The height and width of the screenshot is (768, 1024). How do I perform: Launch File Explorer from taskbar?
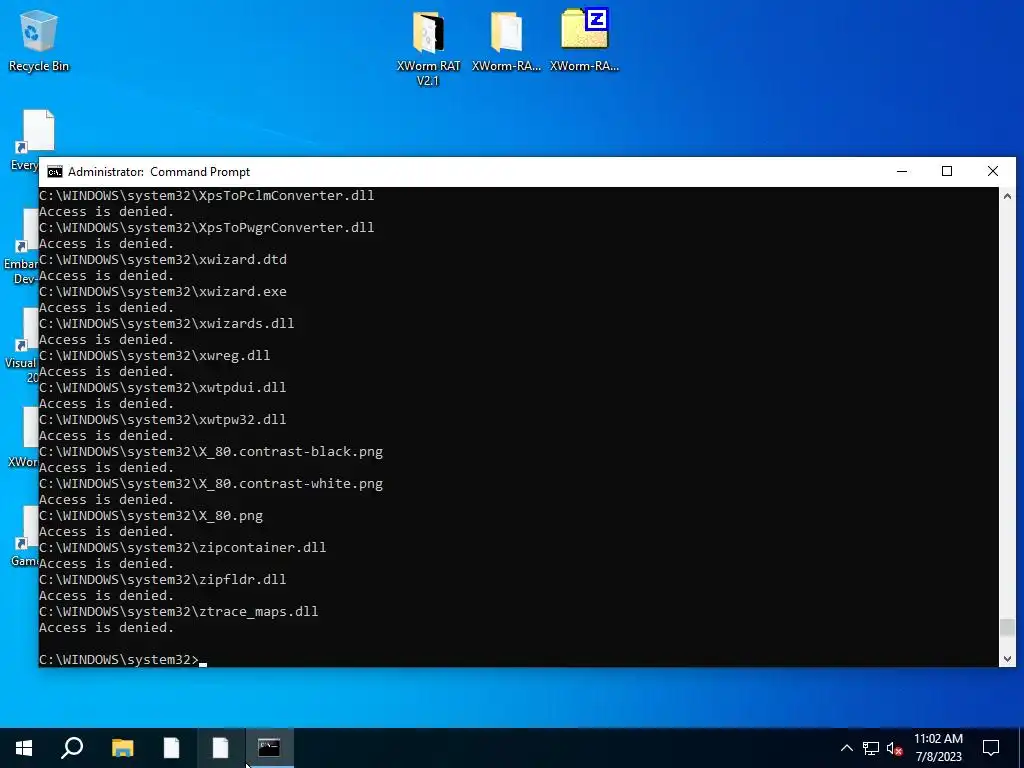coord(122,748)
